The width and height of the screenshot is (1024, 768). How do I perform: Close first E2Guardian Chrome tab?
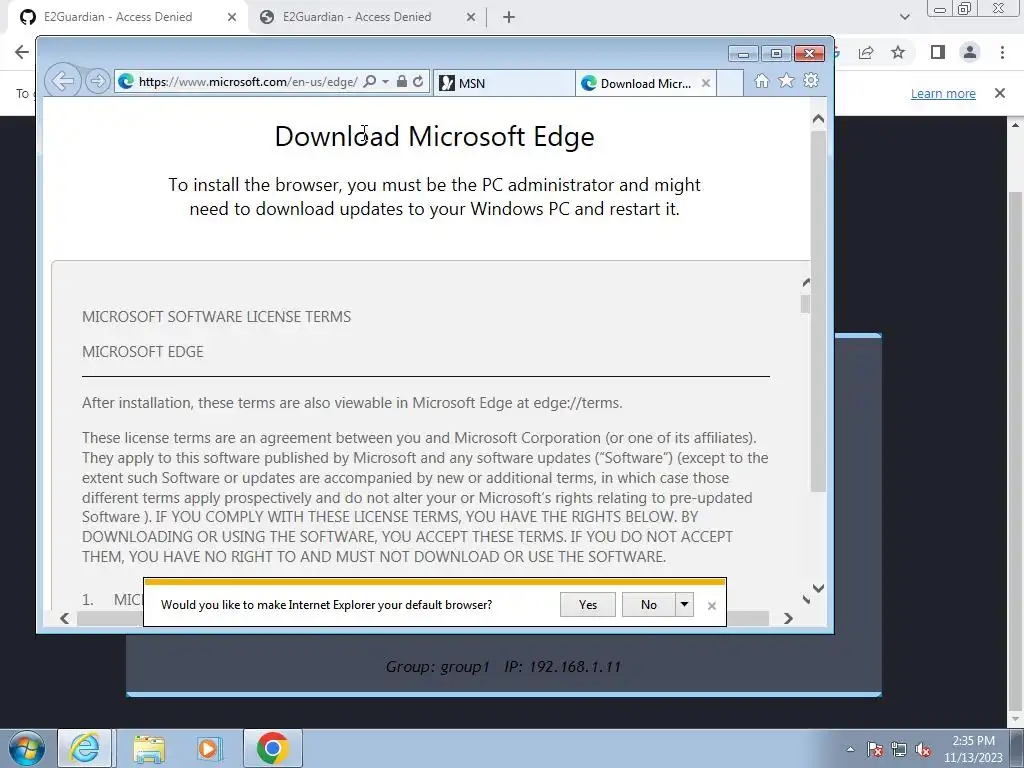(x=232, y=17)
